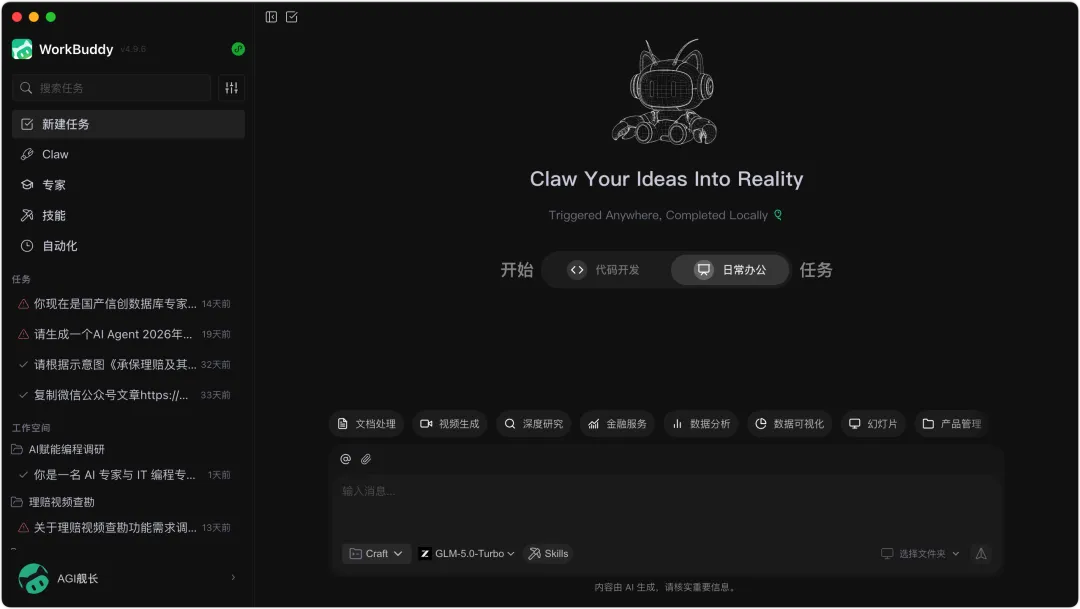Switch to 日常办公 mode
The height and width of the screenshot is (609, 1080).
click(730, 269)
